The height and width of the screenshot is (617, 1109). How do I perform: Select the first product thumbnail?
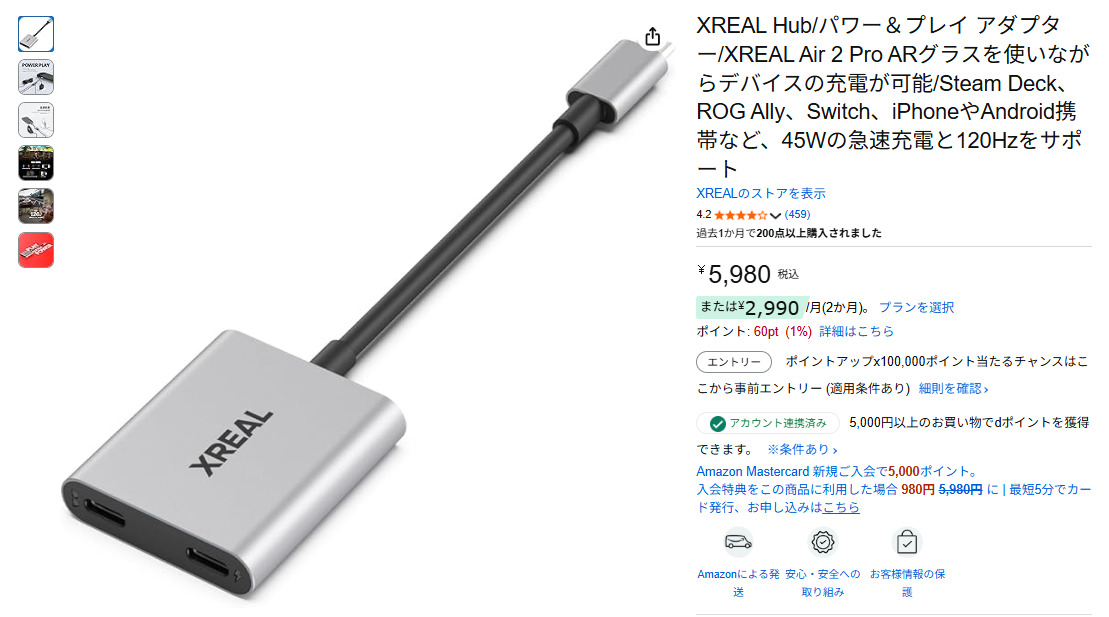36,34
